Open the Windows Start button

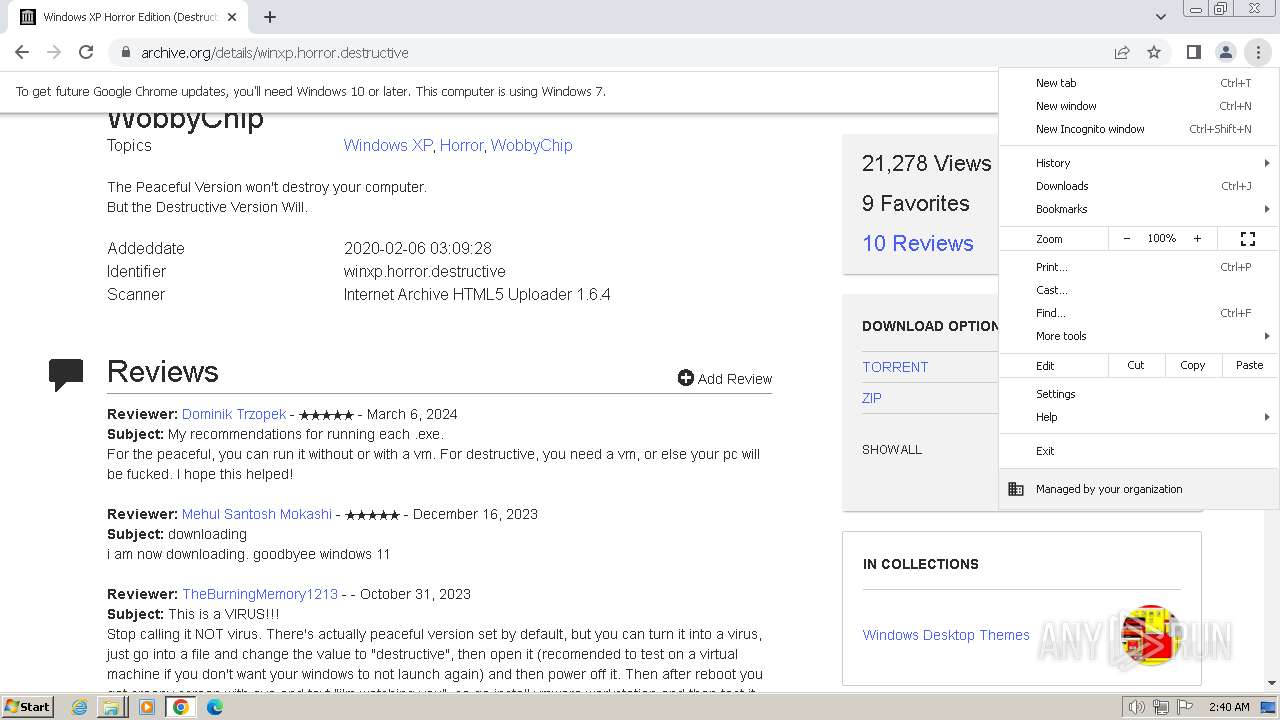click(27, 706)
